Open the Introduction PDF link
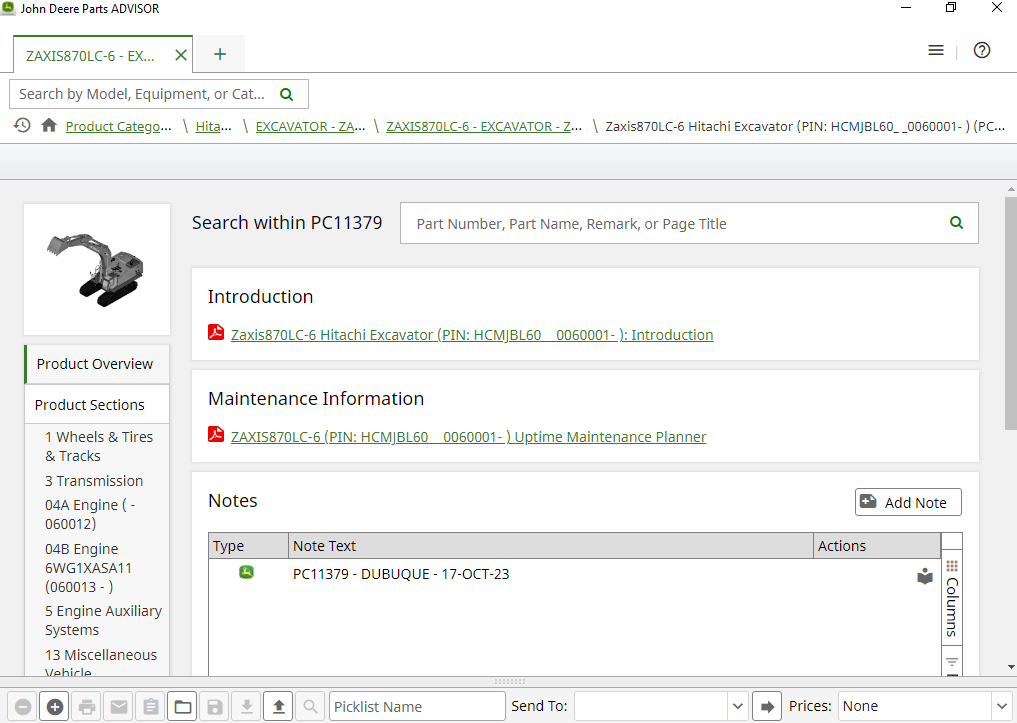This screenshot has width=1017, height=723. tap(472, 335)
